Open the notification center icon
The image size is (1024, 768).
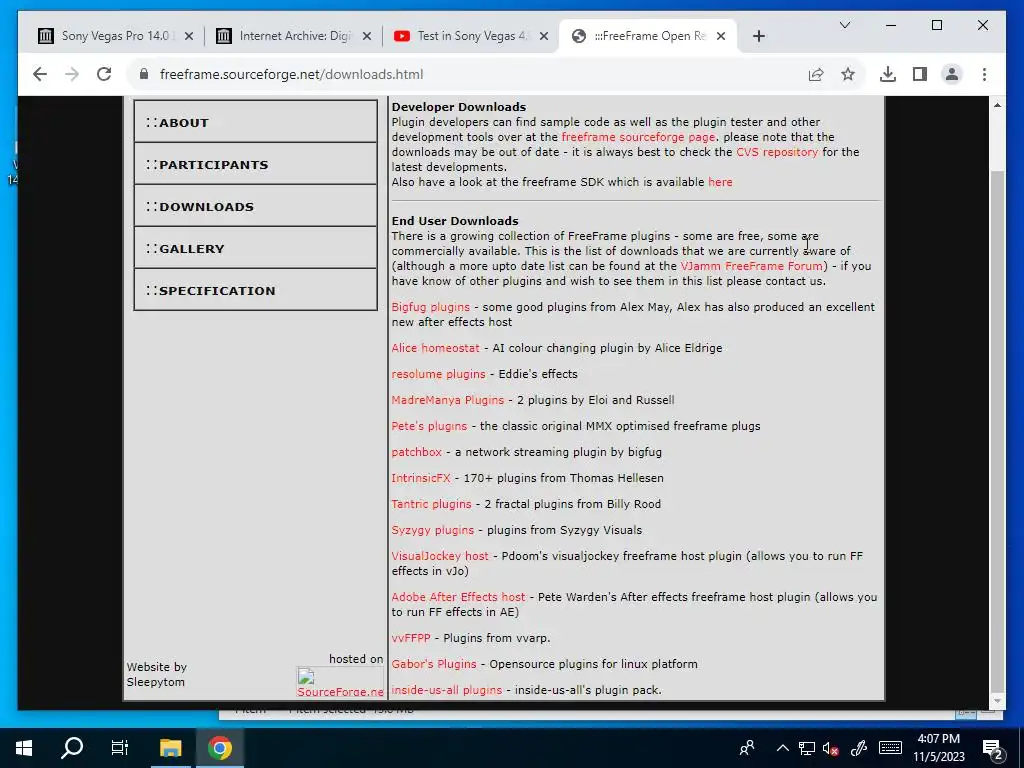coord(993,748)
